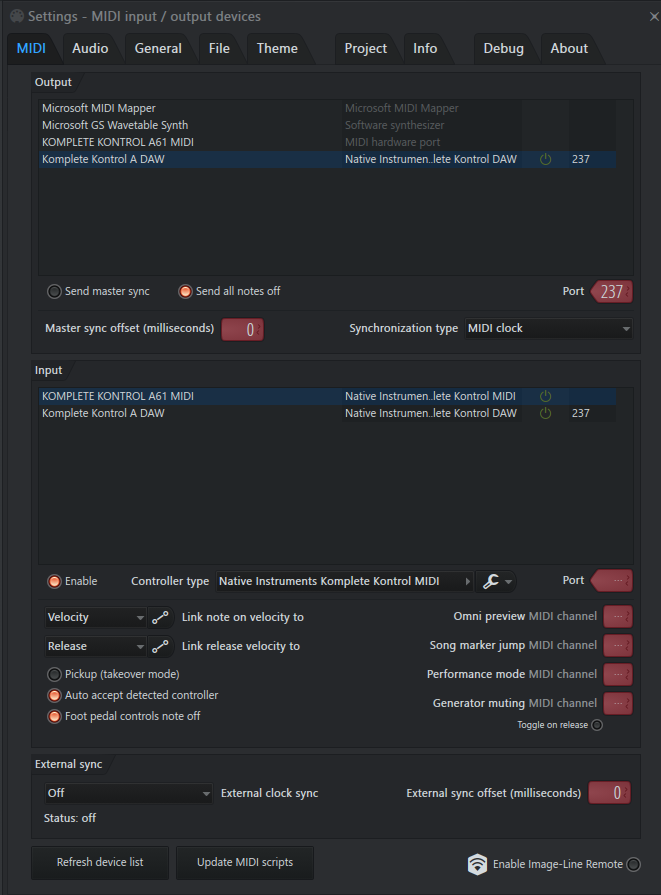Toggle power icon for Komplete Kontrol A DAW input
This screenshot has height=895, width=661.
pos(546,413)
